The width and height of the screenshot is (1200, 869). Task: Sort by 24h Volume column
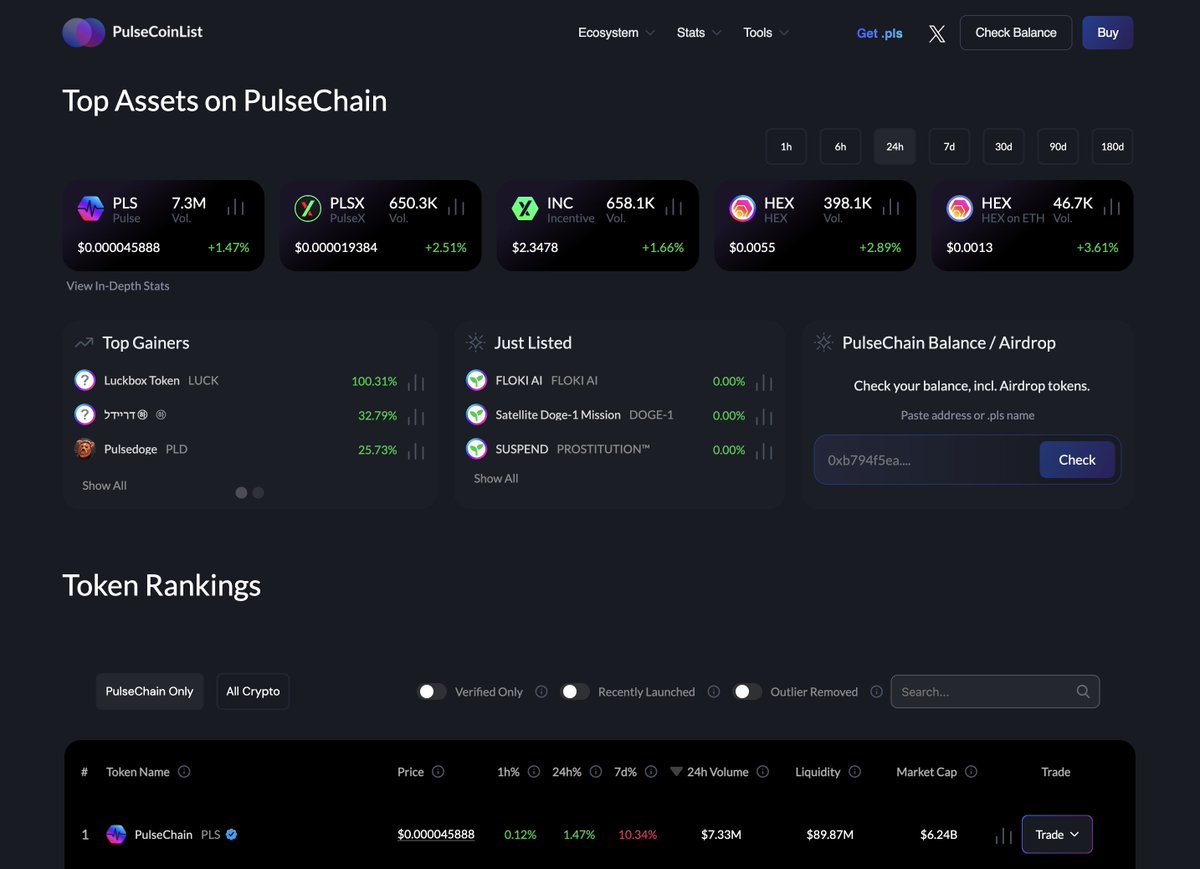coord(718,772)
